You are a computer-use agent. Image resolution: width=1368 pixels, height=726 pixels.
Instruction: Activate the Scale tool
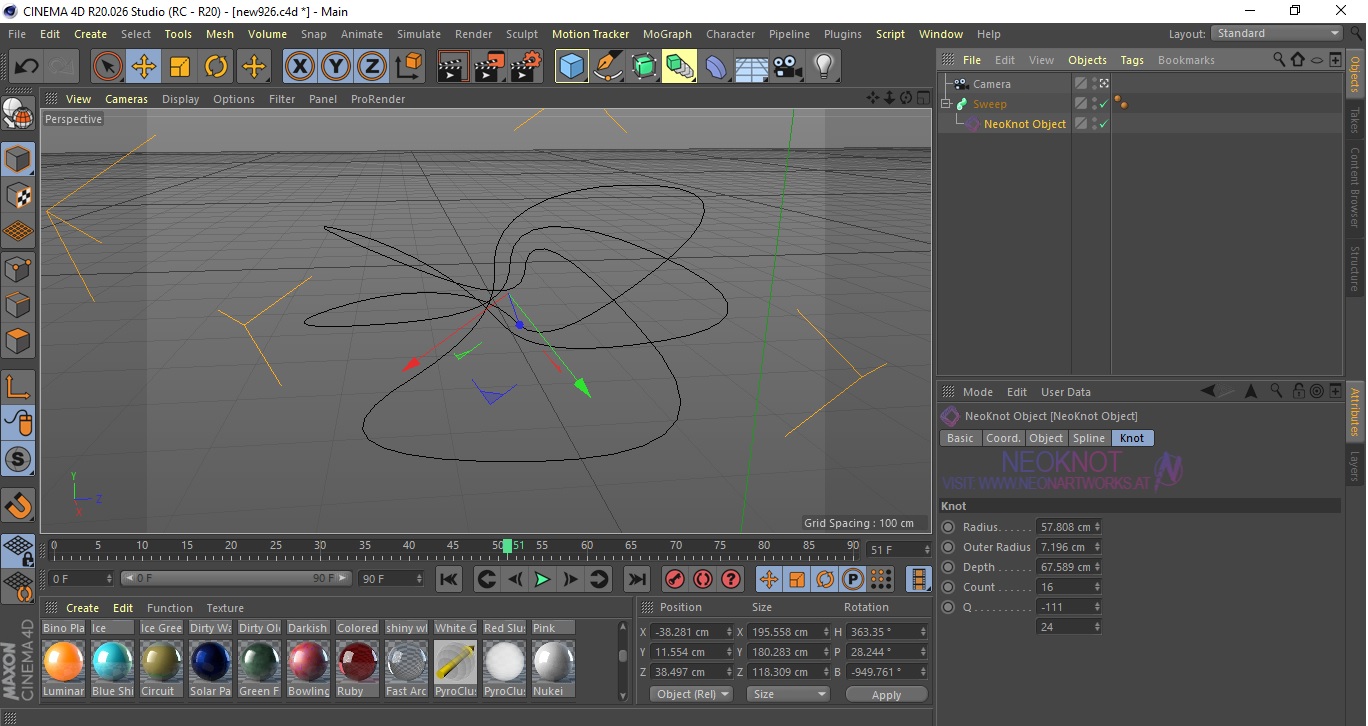click(180, 67)
